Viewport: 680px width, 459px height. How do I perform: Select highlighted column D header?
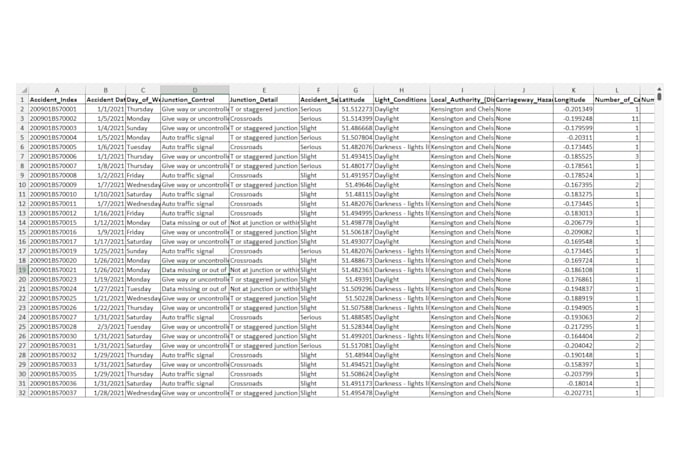pos(195,90)
